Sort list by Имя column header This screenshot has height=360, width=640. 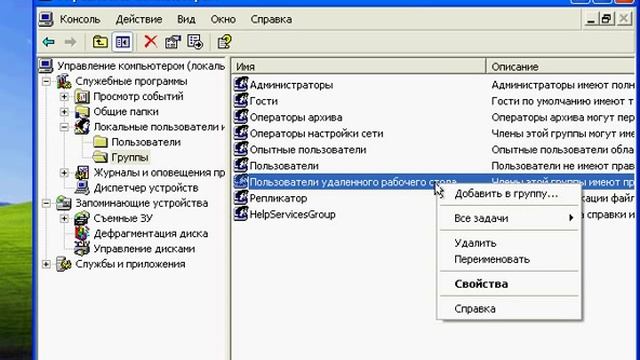(359, 67)
